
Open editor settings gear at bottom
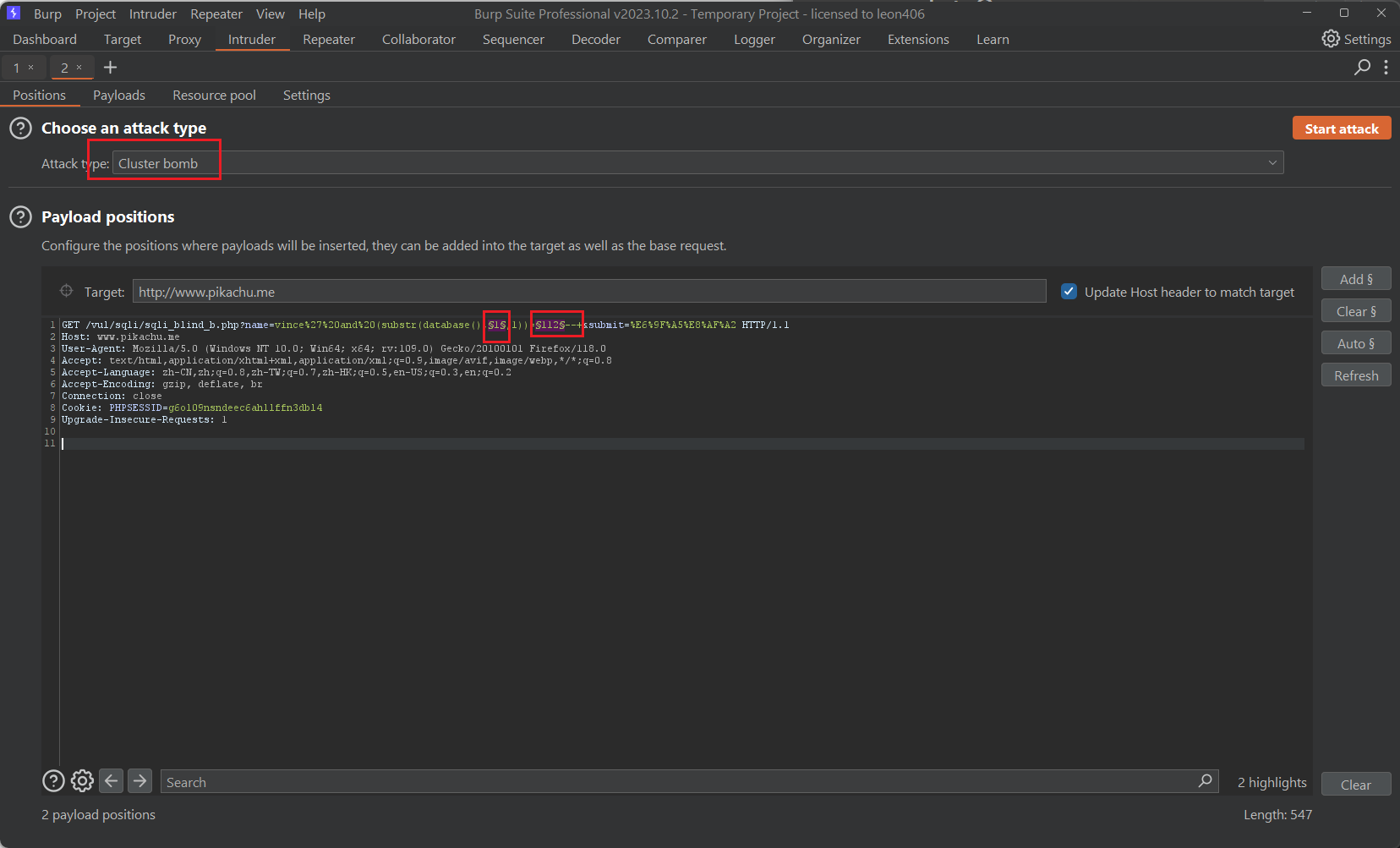click(82, 780)
